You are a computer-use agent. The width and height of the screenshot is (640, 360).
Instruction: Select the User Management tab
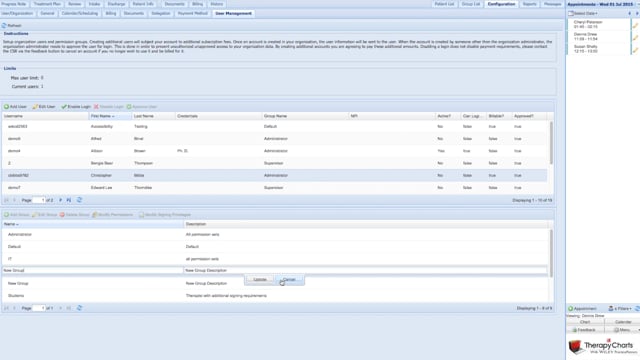click(x=233, y=13)
